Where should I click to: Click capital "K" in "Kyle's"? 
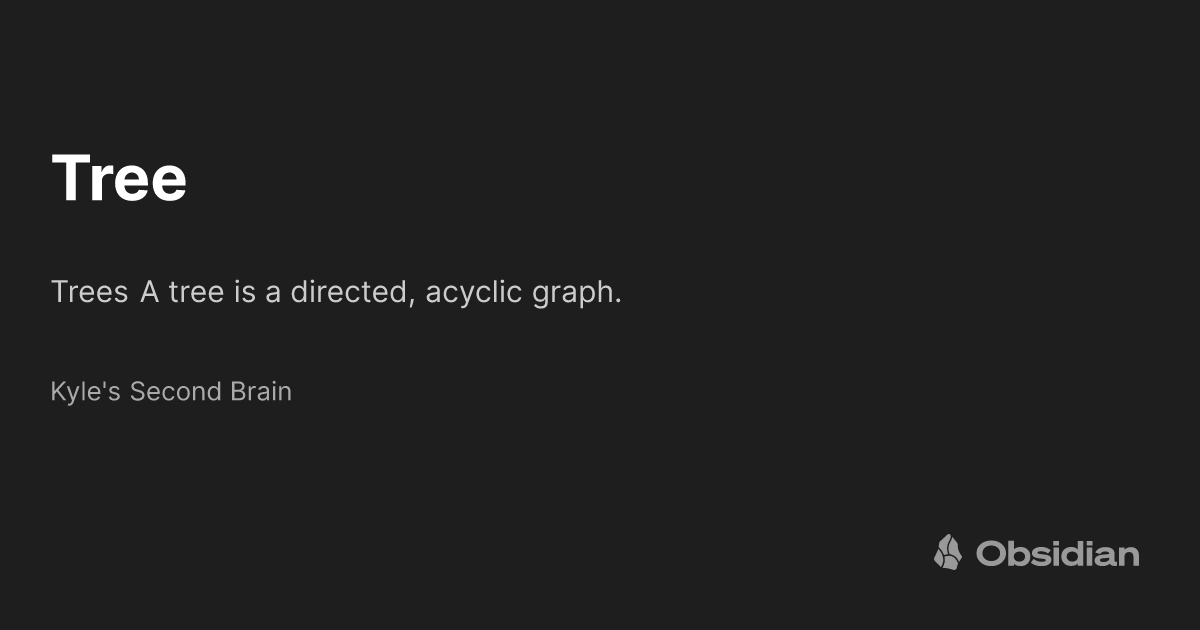tap(57, 391)
